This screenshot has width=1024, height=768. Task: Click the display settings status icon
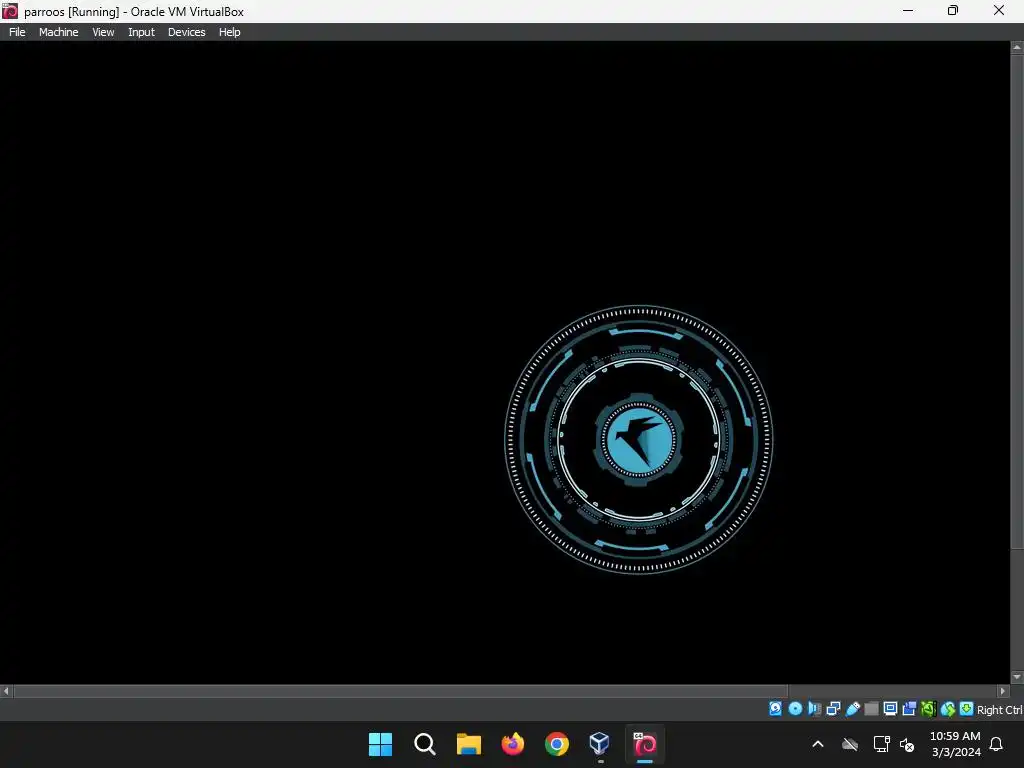pos(890,709)
